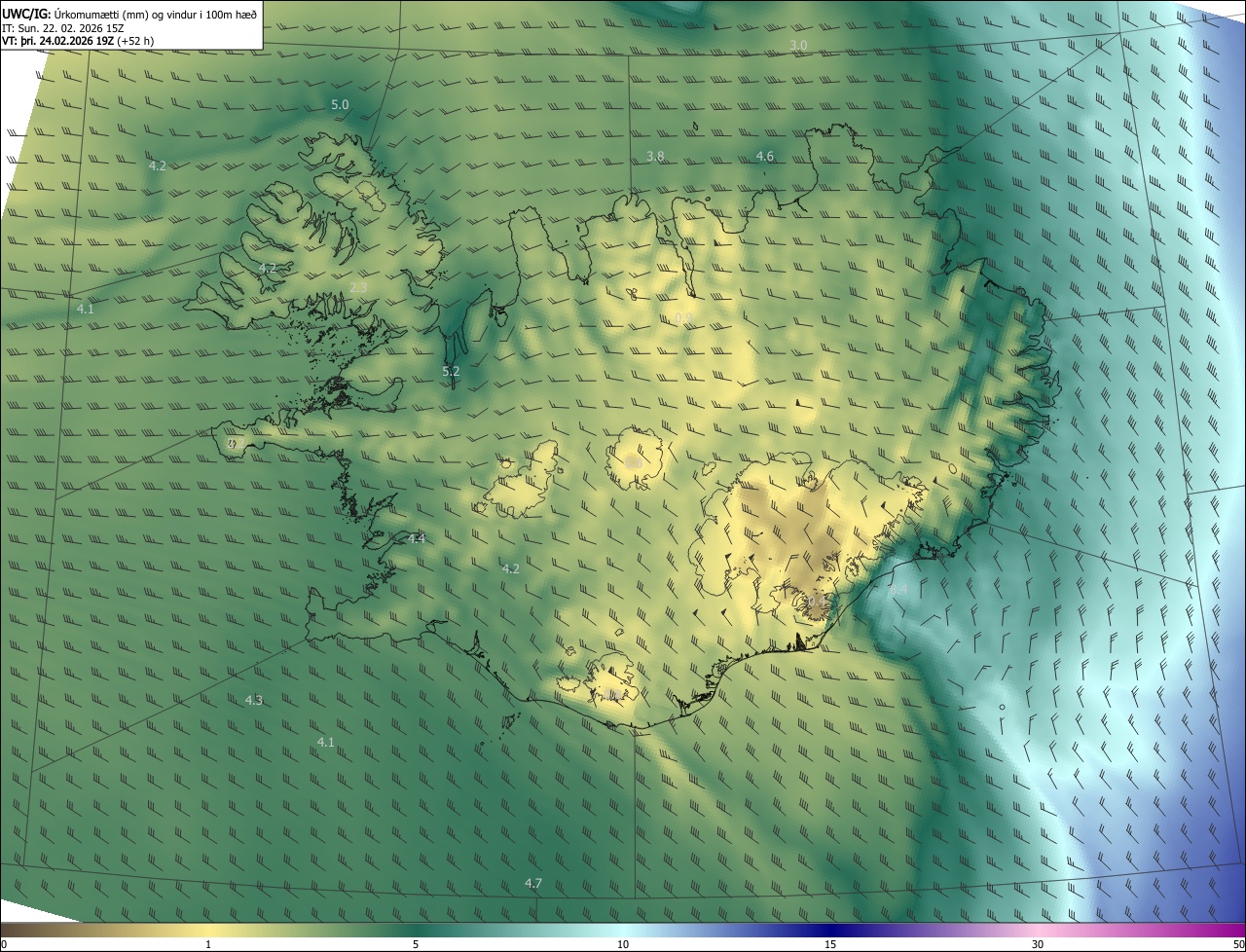
Task: Click the valid time 'VT: þri. 24.02.2026 19Z'
Action: 57,40
